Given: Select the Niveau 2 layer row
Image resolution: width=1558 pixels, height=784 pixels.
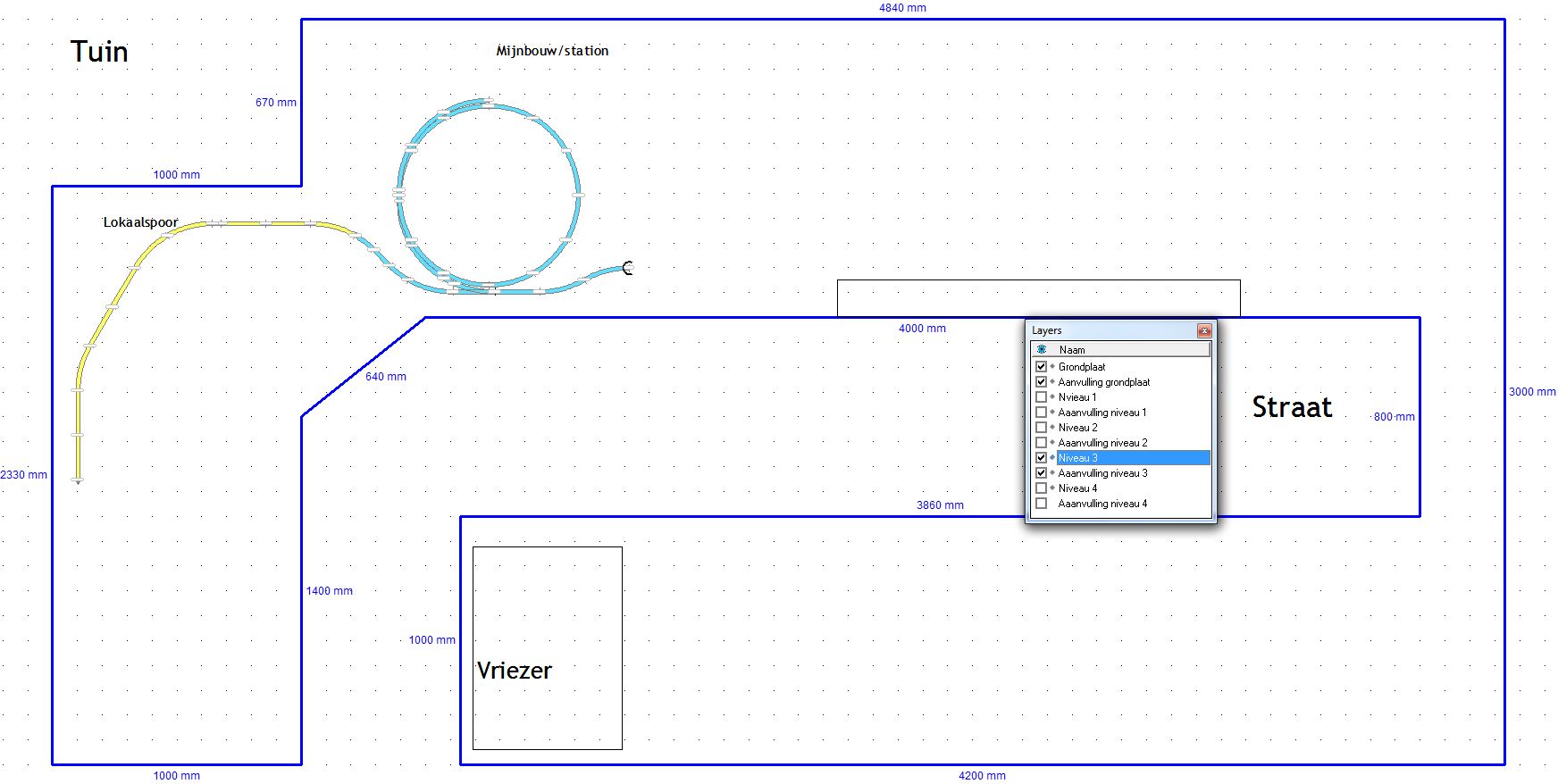Looking at the screenshot, I should (1121, 427).
